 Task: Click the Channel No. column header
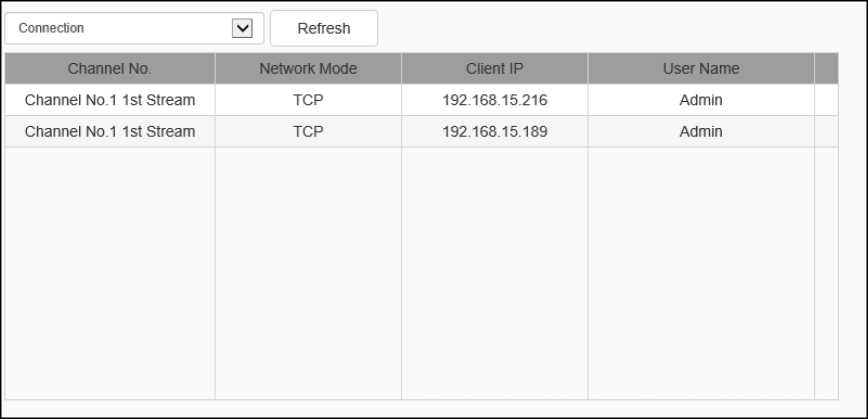pyautogui.click(x=109, y=69)
